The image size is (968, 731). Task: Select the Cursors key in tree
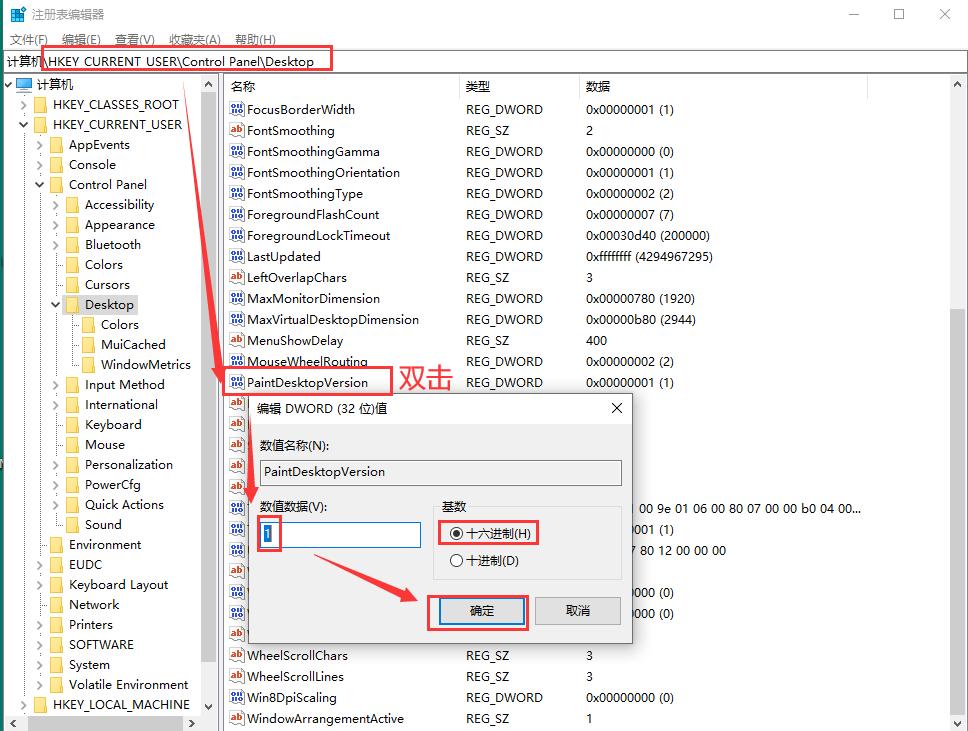tap(107, 285)
